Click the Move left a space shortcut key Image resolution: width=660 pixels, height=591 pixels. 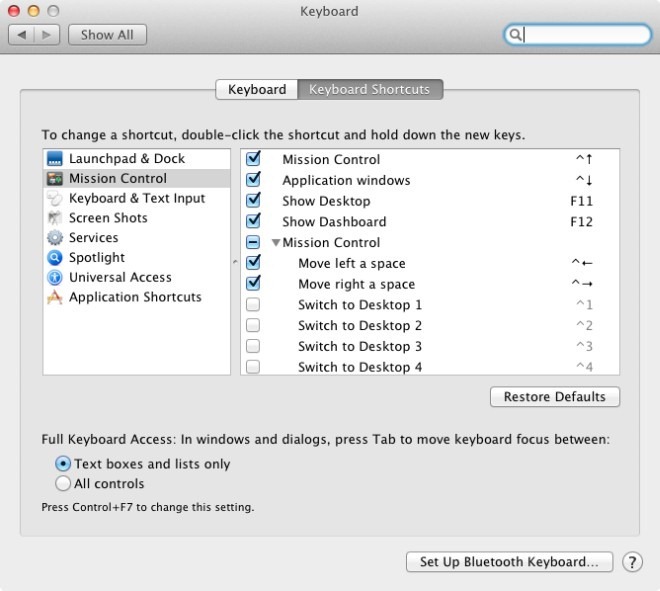coord(582,263)
